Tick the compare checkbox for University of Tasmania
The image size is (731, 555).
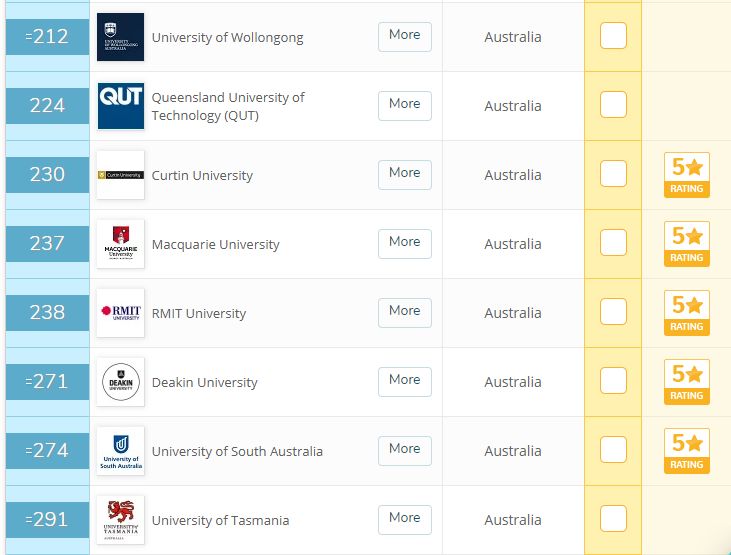tap(613, 519)
